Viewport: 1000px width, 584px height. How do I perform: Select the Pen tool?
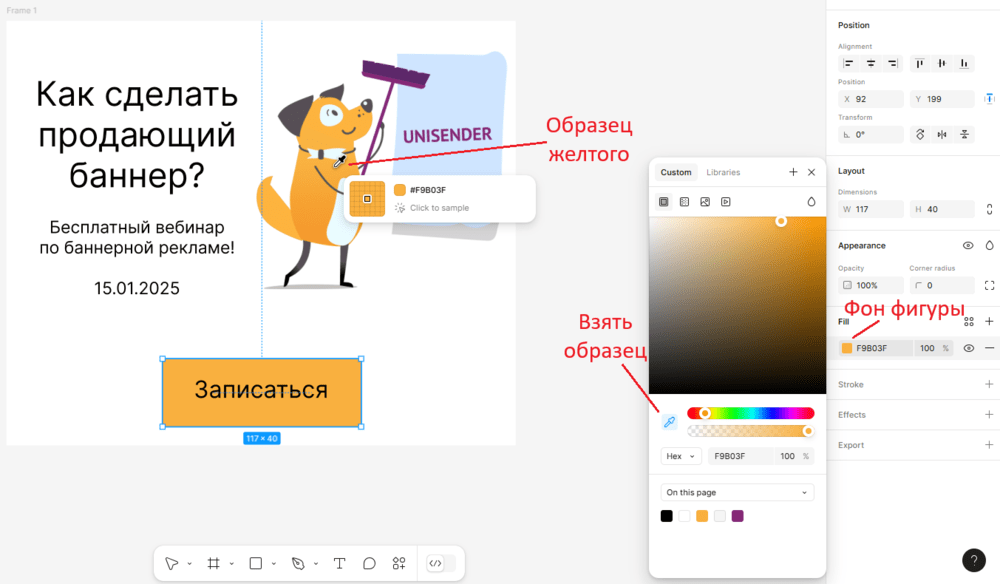coord(298,564)
